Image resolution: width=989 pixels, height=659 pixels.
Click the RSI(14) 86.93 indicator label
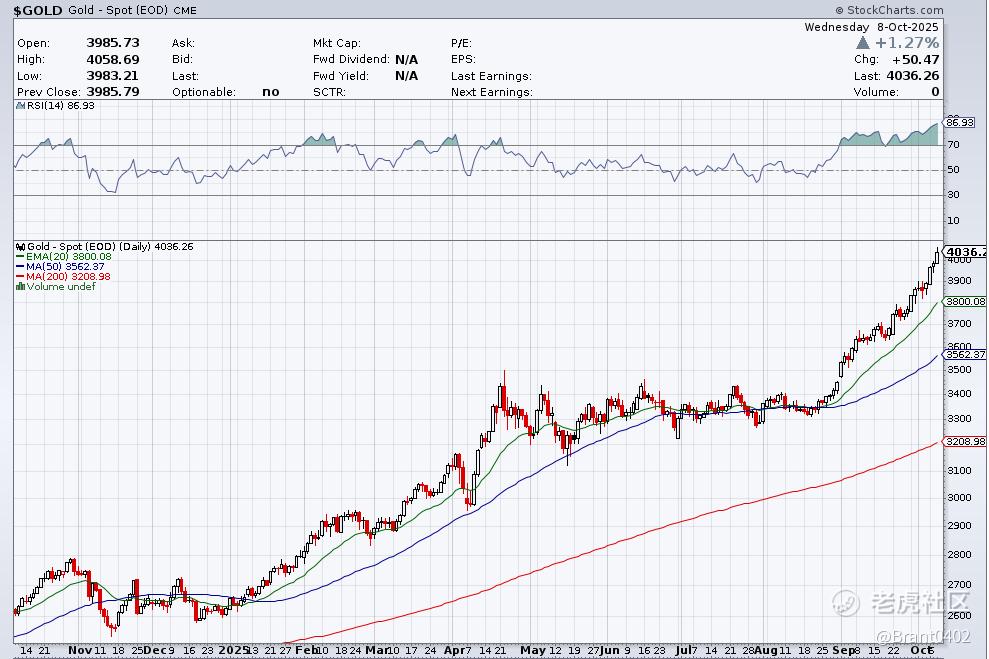click(x=61, y=105)
